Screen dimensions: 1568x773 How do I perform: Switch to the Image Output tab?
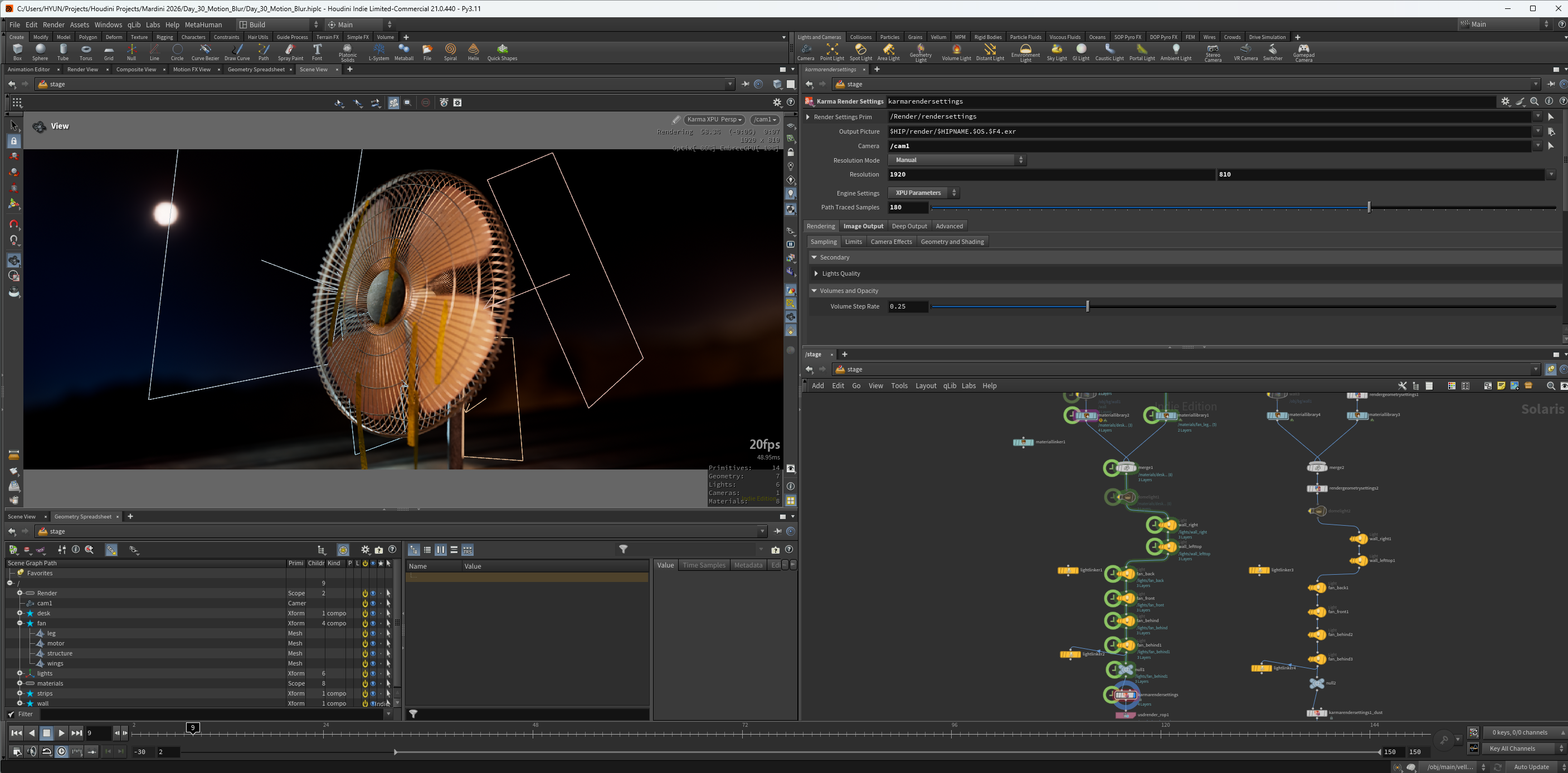point(863,226)
